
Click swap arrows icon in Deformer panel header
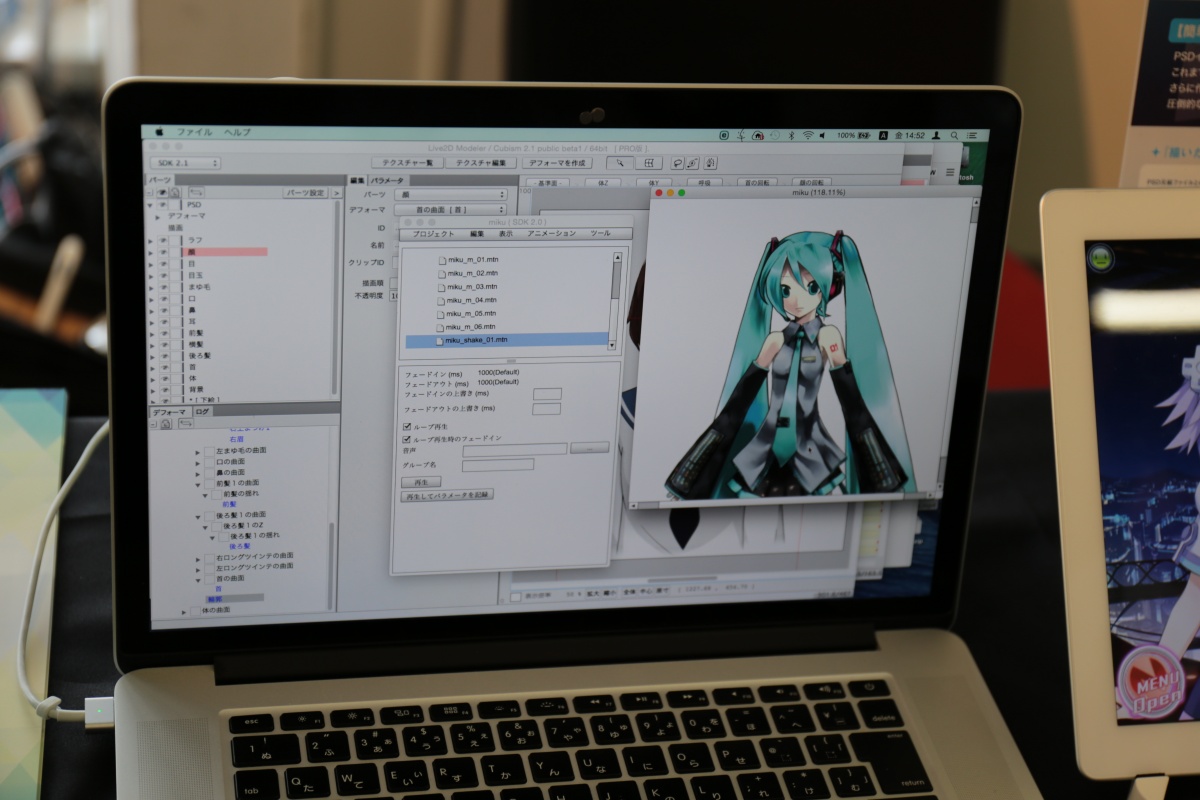[x=186, y=423]
